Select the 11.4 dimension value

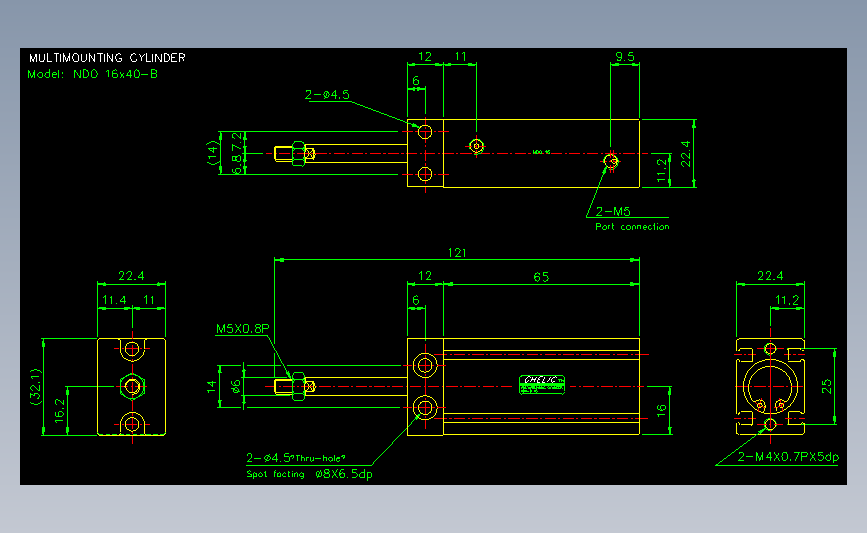(x=114, y=300)
